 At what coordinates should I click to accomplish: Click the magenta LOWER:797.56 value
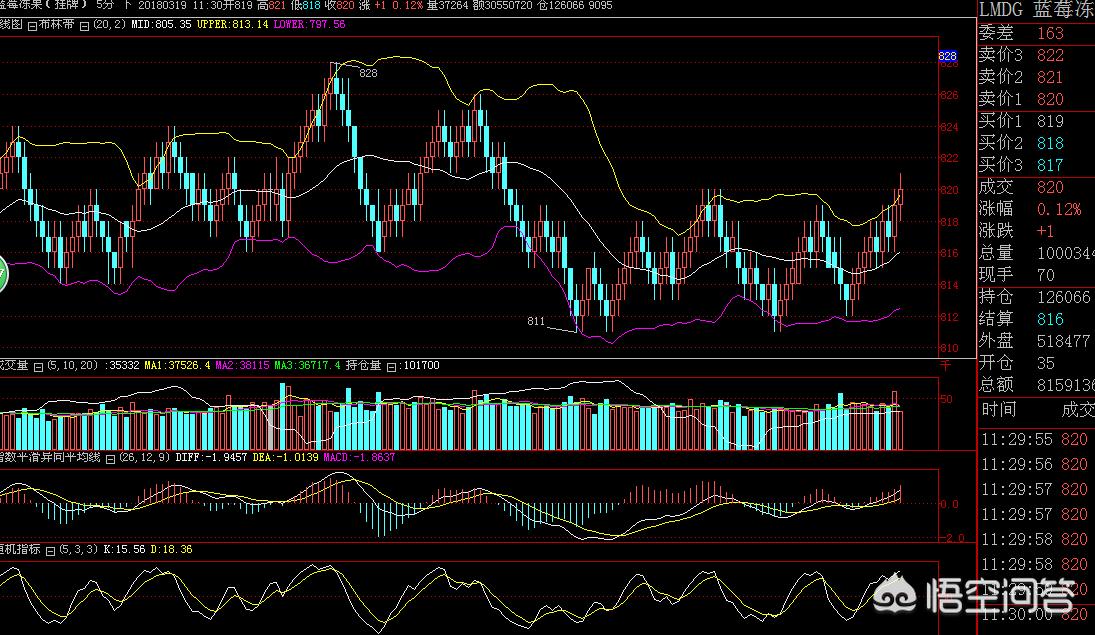tap(309, 24)
